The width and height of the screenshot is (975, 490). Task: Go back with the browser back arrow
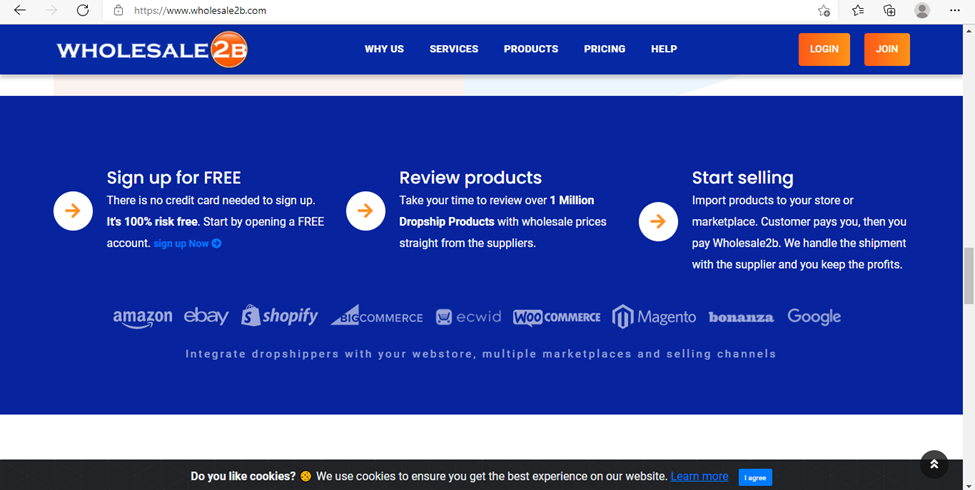20,10
